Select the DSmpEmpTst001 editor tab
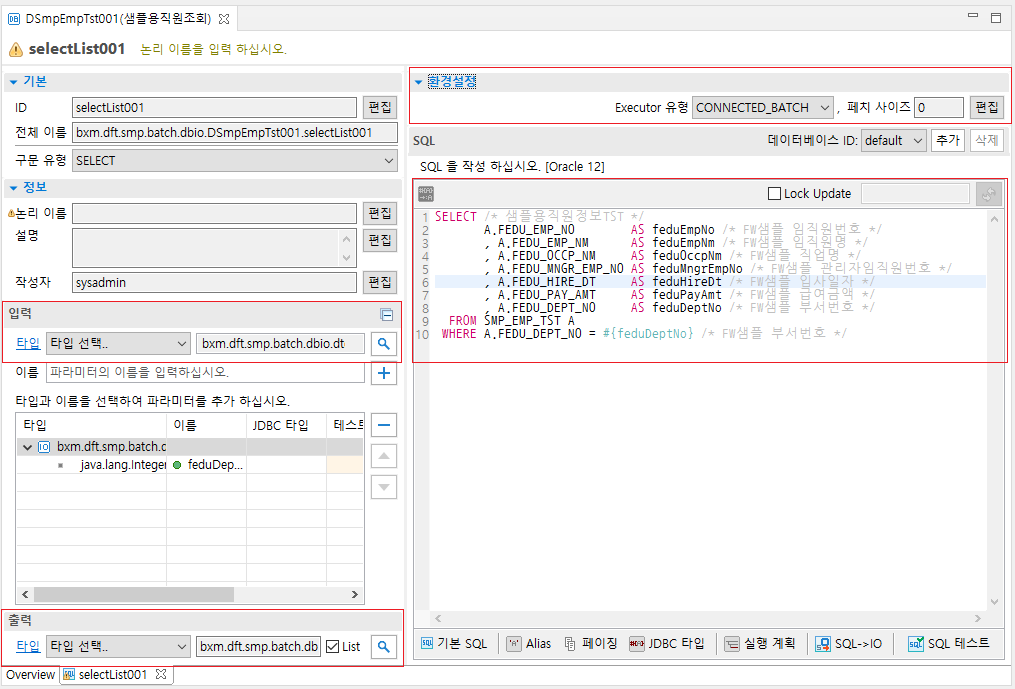Screen dimensions: 1015x689 pyautogui.click(x=118, y=19)
